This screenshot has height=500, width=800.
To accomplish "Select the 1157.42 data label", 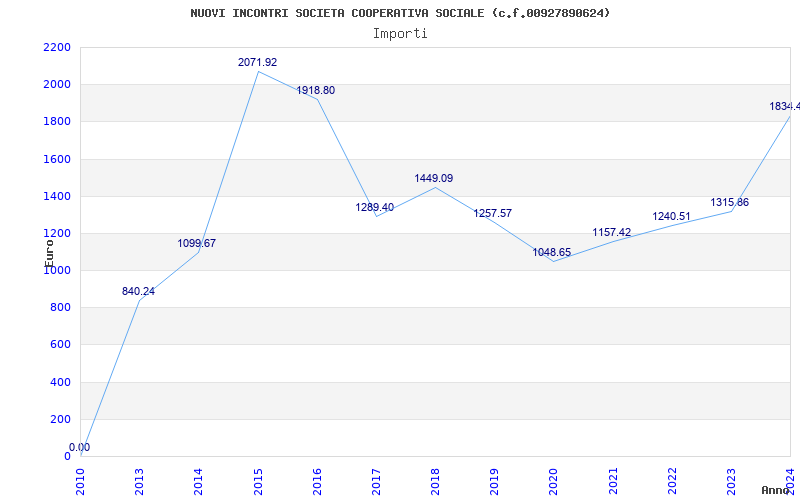I will click(612, 233).
